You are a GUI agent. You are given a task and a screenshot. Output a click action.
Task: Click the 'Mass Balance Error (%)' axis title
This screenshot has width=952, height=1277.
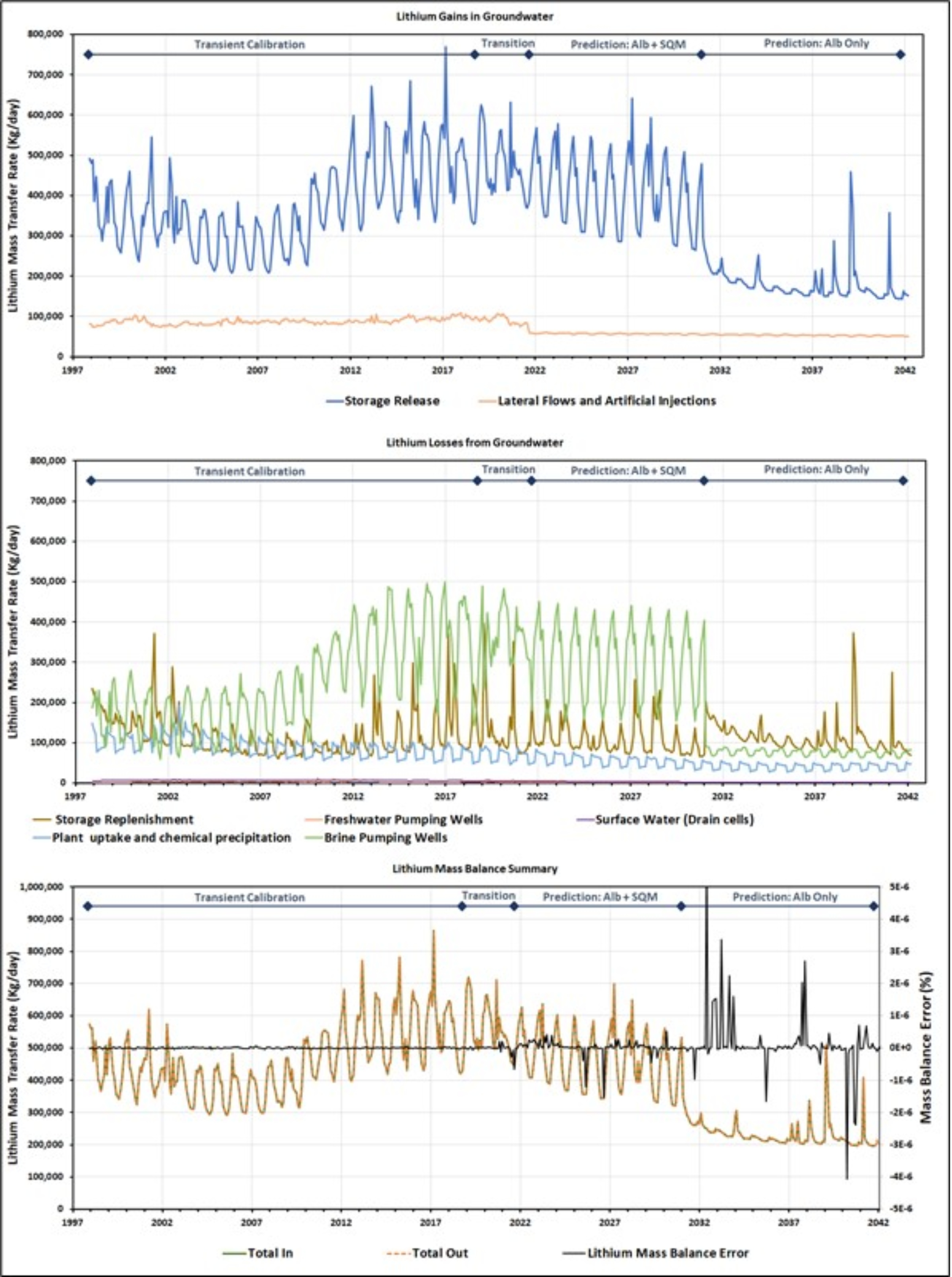pos(925,1047)
